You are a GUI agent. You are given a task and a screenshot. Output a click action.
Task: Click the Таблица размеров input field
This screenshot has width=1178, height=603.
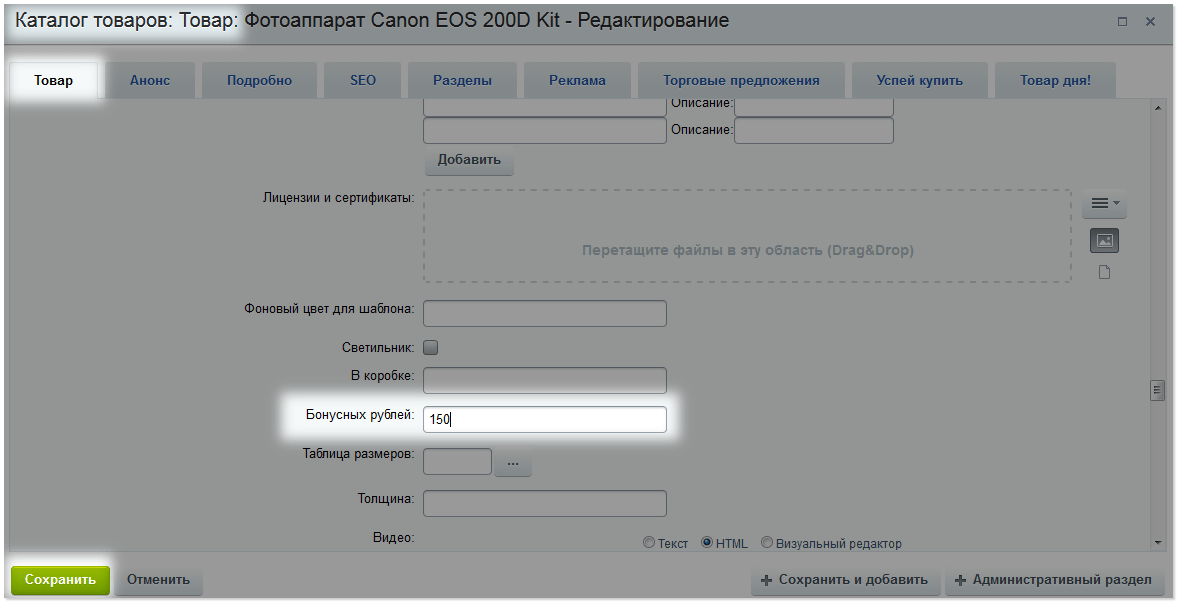(x=458, y=461)
